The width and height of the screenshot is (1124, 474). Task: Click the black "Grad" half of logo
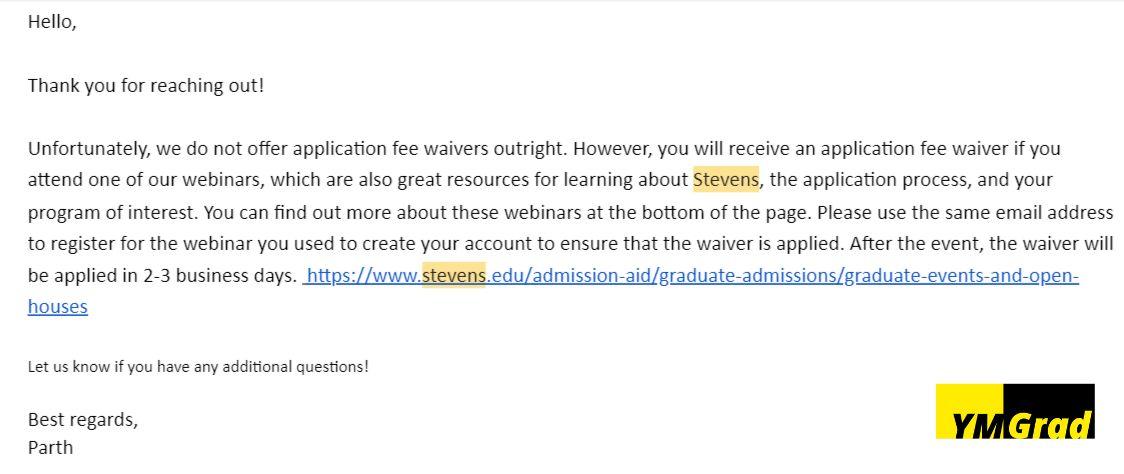coord(1049,412)
